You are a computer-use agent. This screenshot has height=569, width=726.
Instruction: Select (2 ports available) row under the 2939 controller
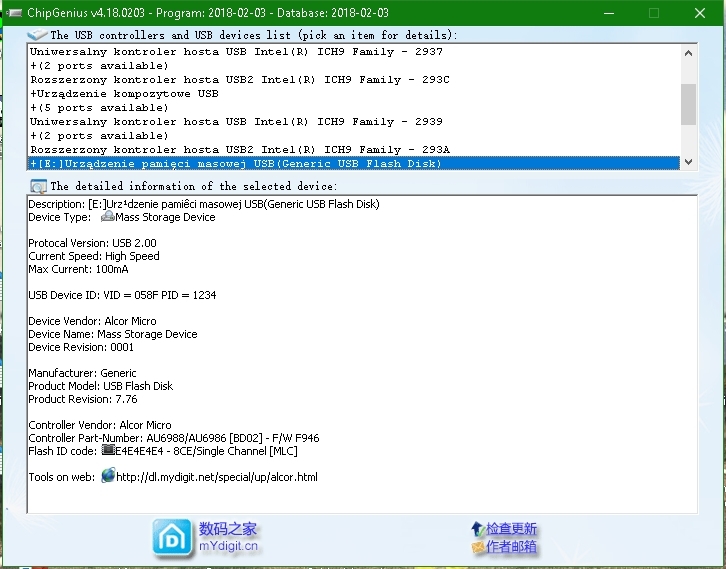(x=353, y=136)
